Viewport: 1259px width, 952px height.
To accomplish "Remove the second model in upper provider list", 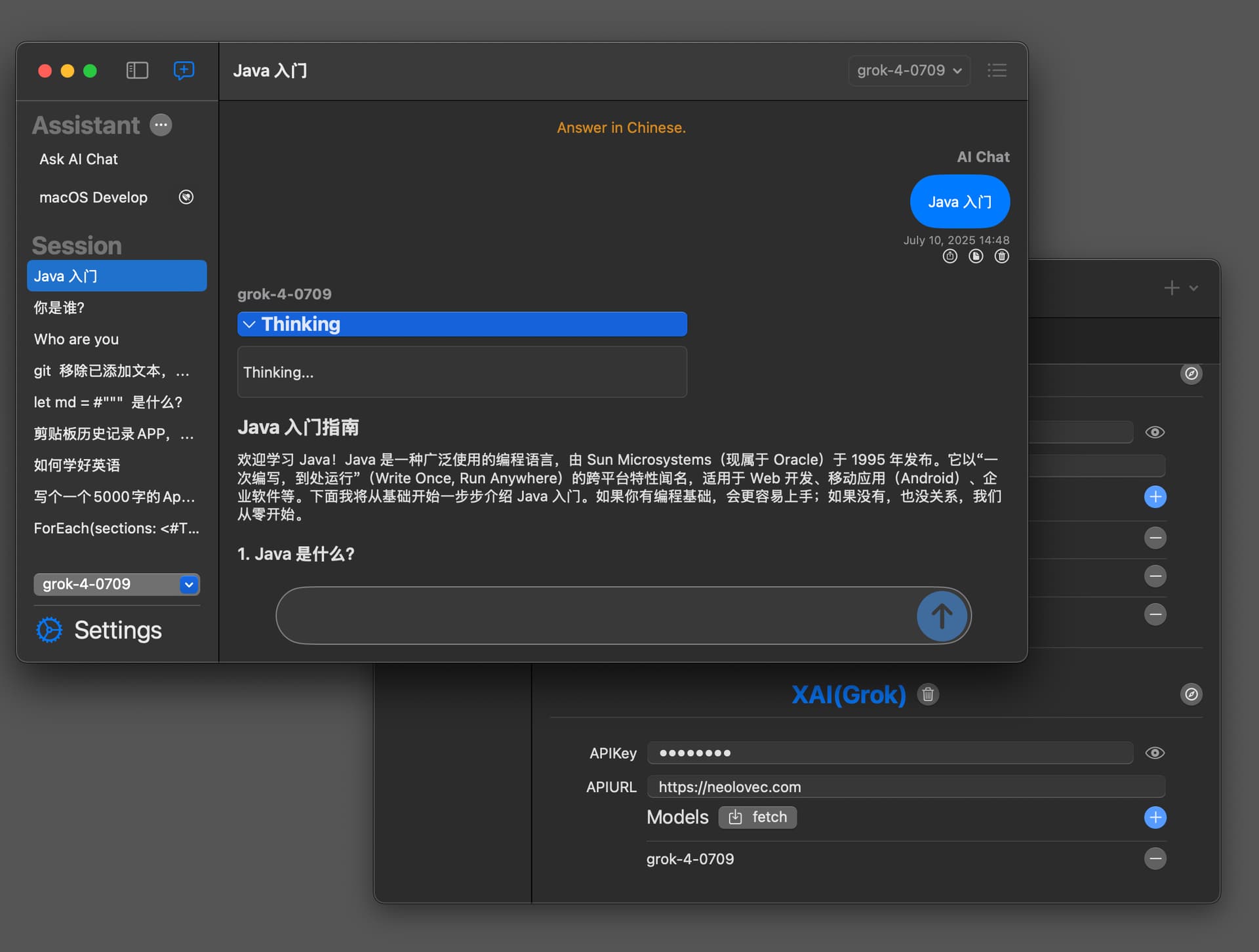I will (x=1155, y=576).
